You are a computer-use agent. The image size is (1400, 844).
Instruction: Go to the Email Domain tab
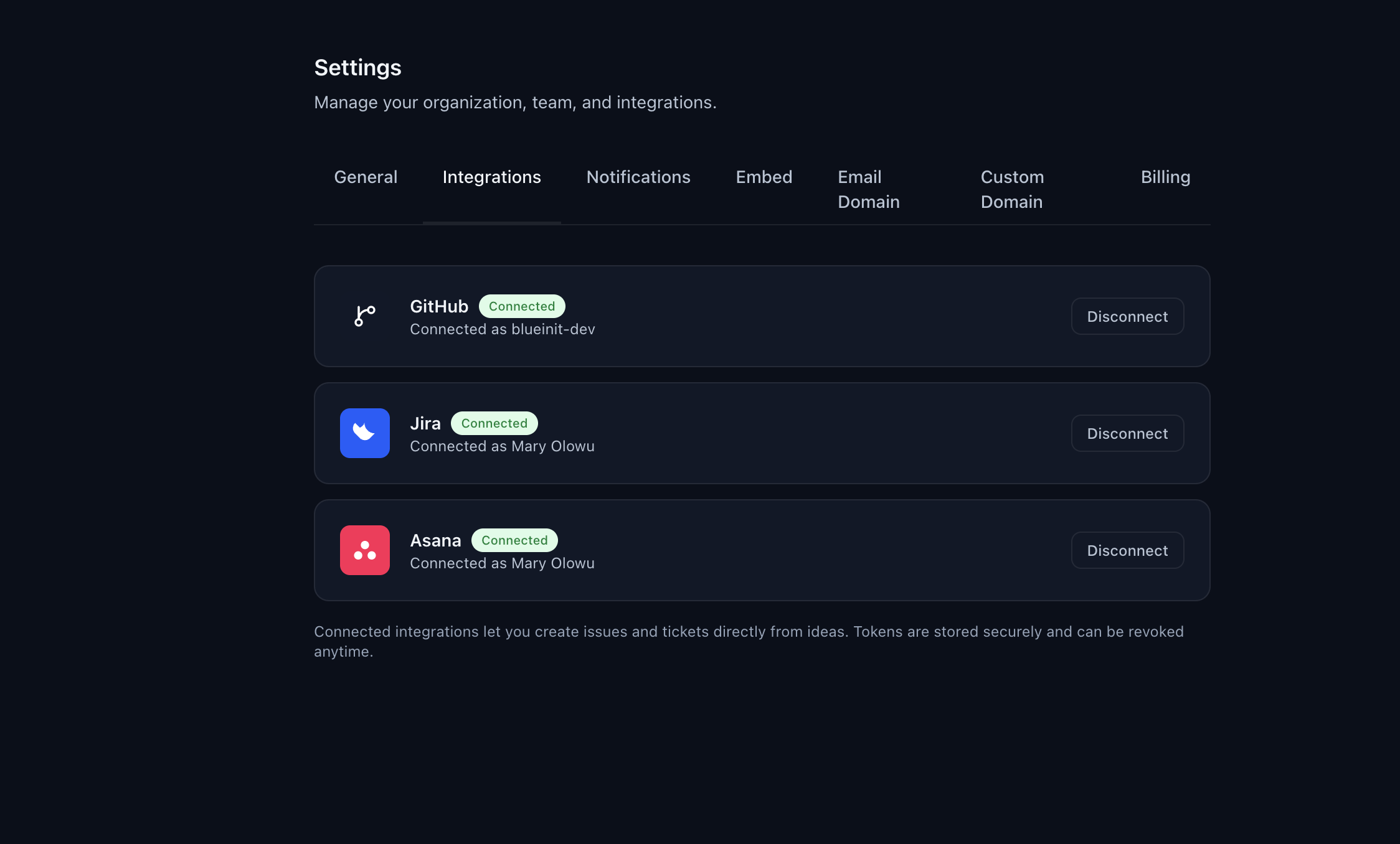(869, 189)
